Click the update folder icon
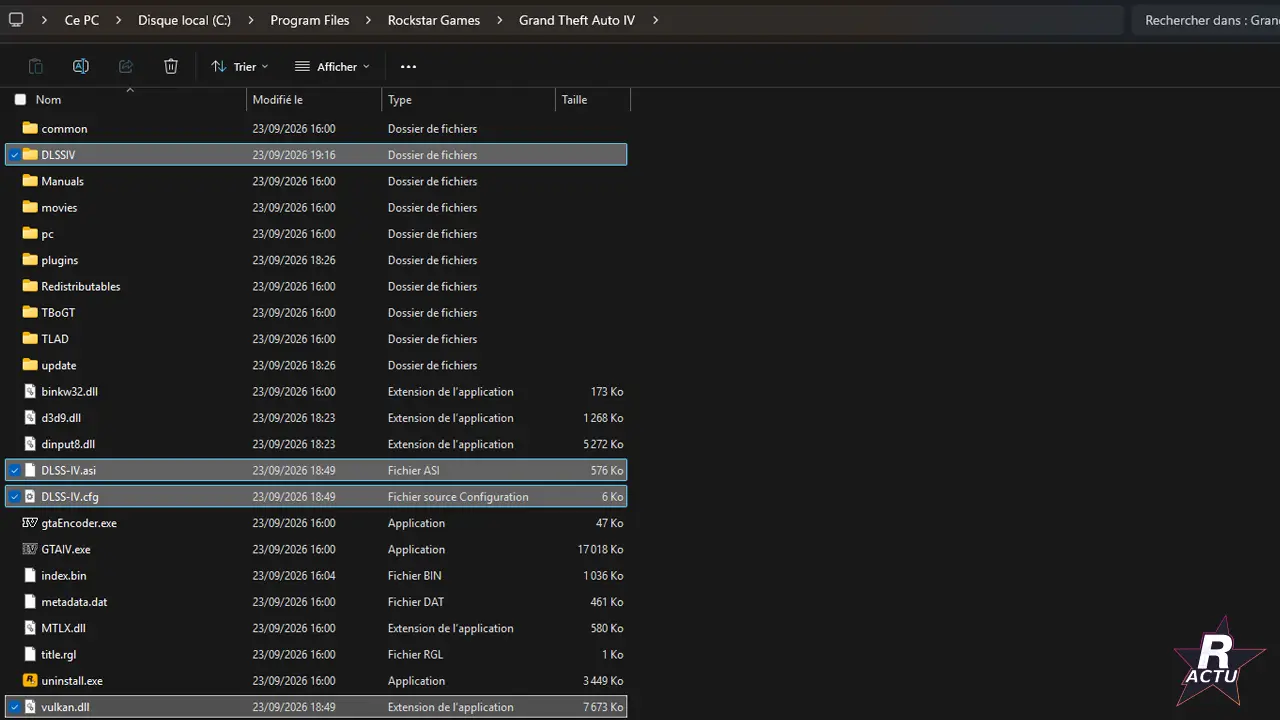The height and width of the screenshot is (720, 1280). (x=30, y=365)
